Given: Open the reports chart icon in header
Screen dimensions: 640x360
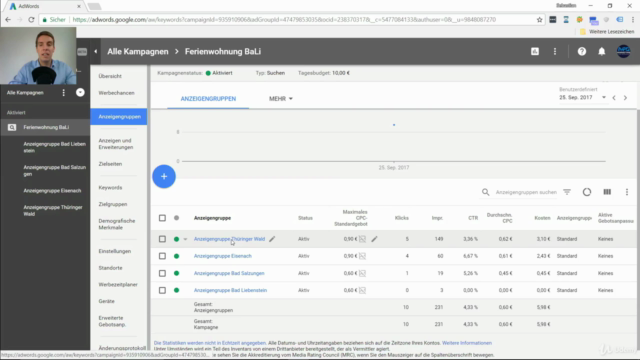Looking at the screenshot, I should click(535, 51).
